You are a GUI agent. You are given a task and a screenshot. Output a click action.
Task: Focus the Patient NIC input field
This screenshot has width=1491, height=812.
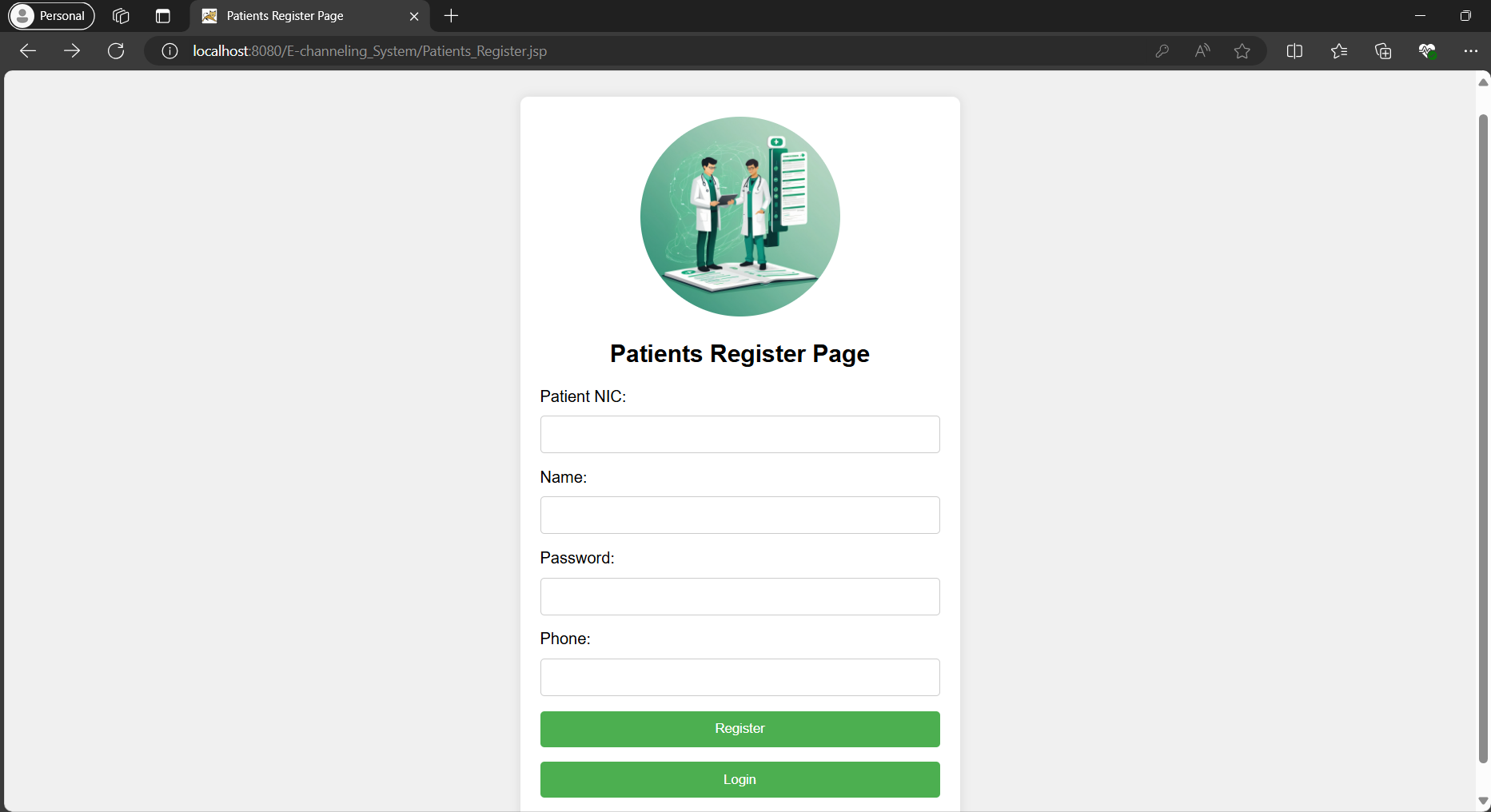740,435
